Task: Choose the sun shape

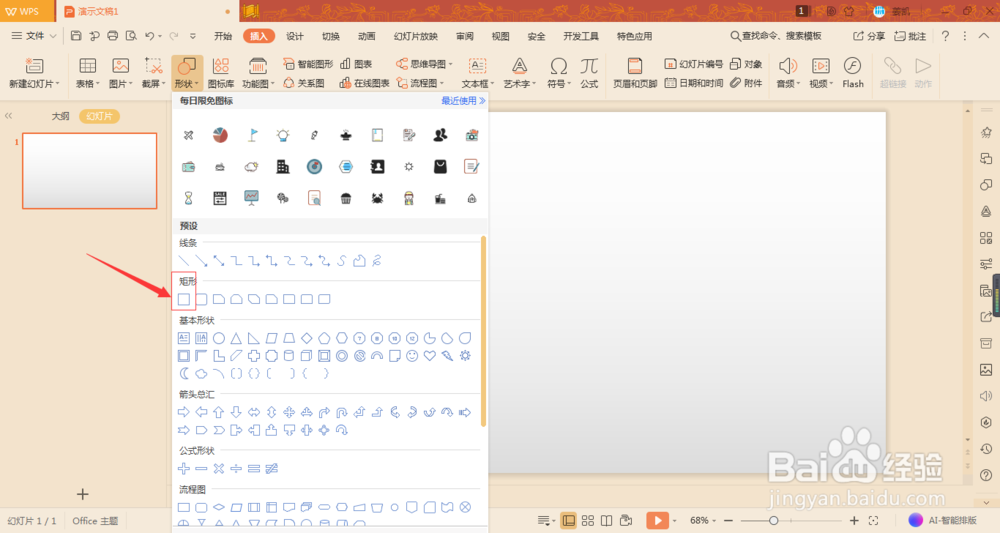Action: (x=465, y=356)
